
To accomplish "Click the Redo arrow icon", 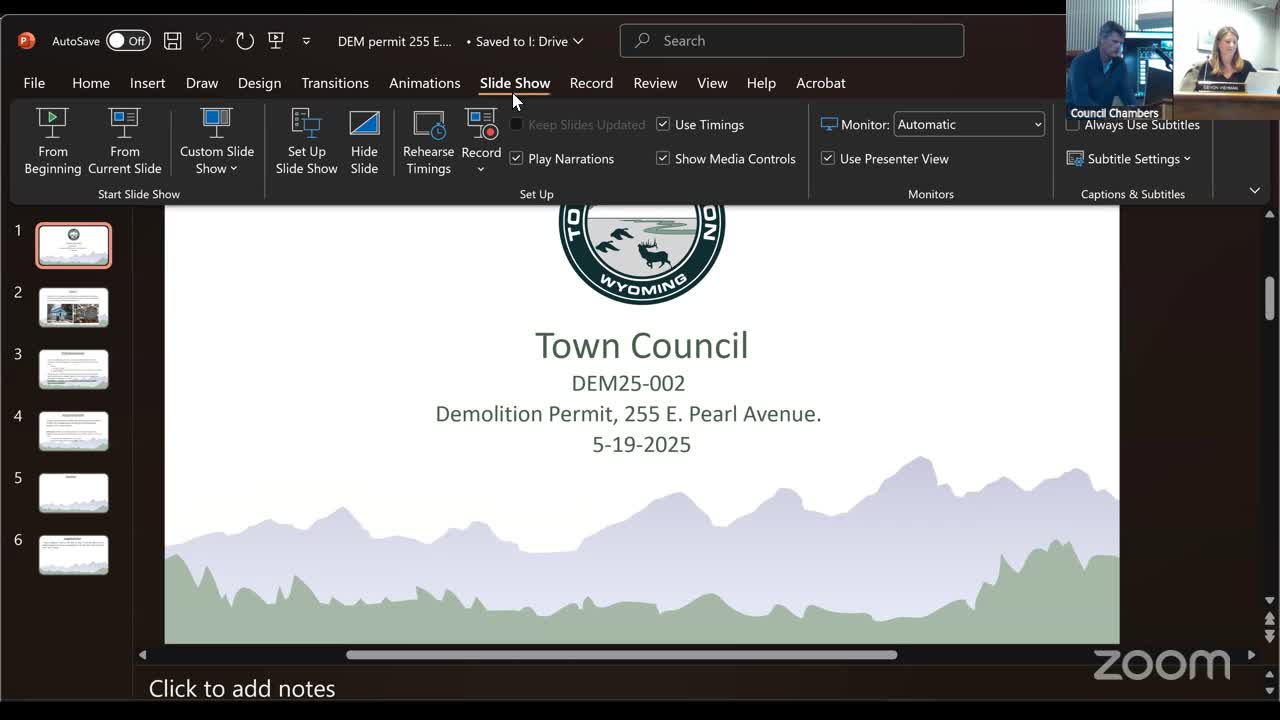I will pyautogui.click(x=245, y=41).
